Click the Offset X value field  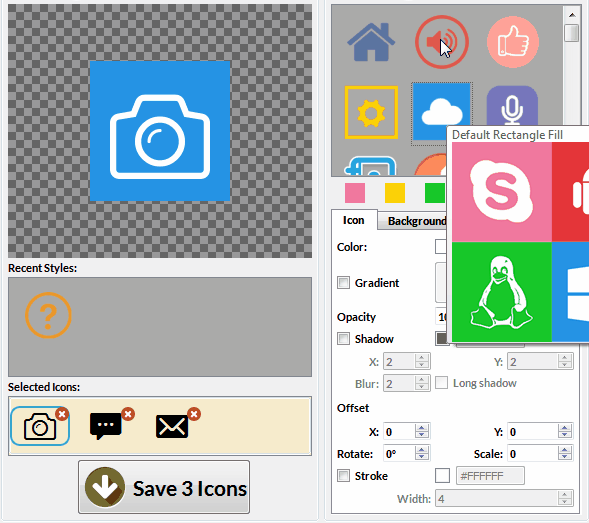point(399,432)
